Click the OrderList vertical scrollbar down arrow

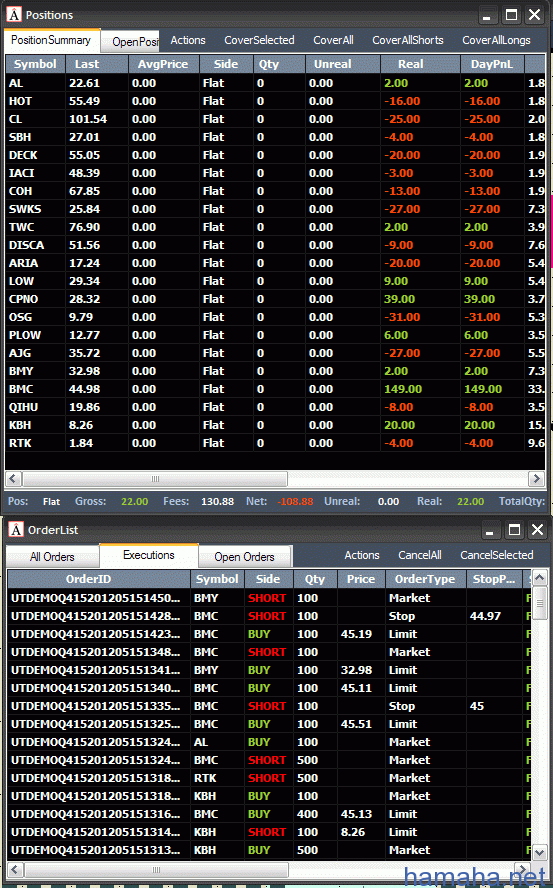(540, 851)
